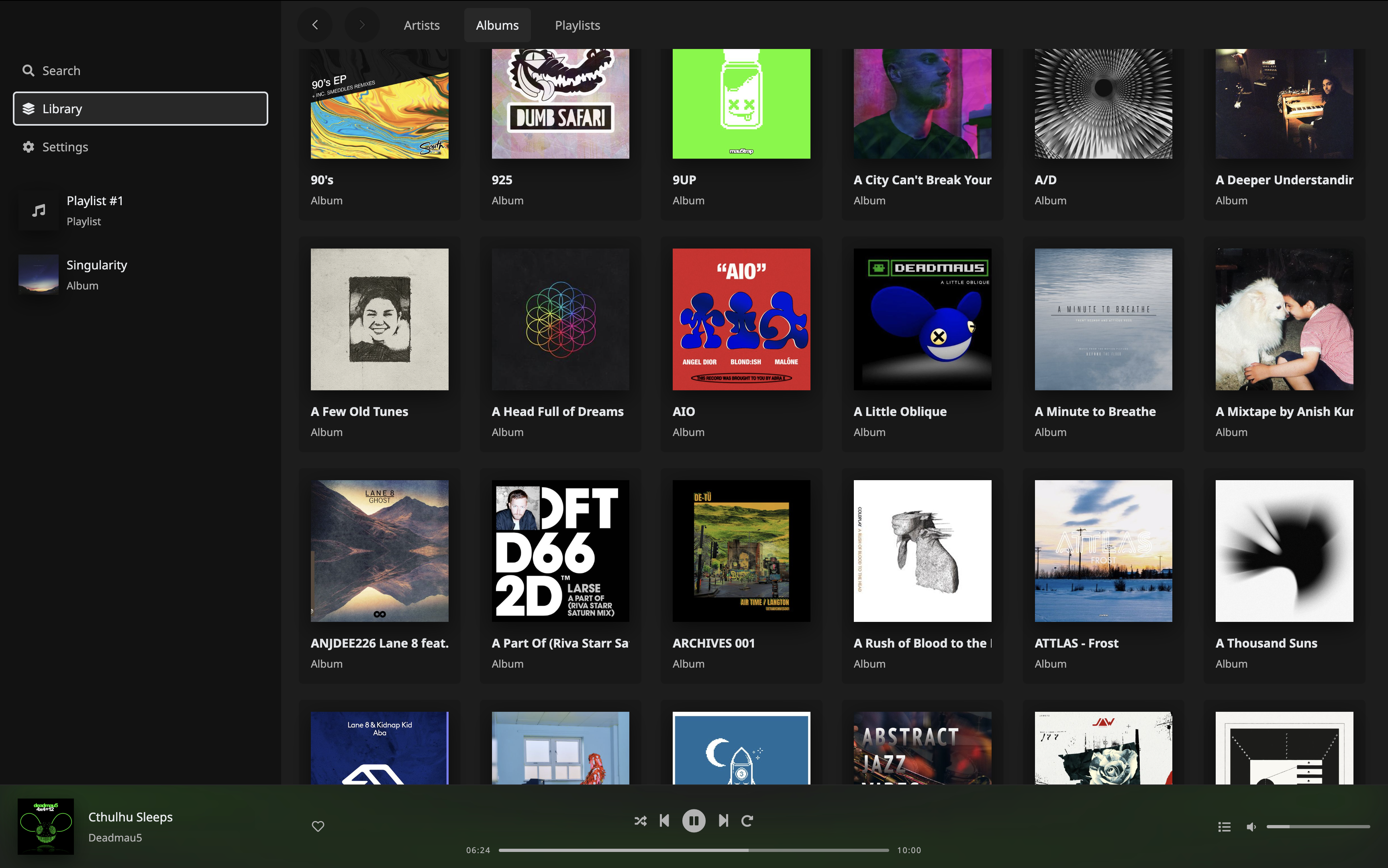1388x868 pixels.
Task: Click the Deadmau5 artist name in player
Action: pyautogui.click(x=115, y=837)
